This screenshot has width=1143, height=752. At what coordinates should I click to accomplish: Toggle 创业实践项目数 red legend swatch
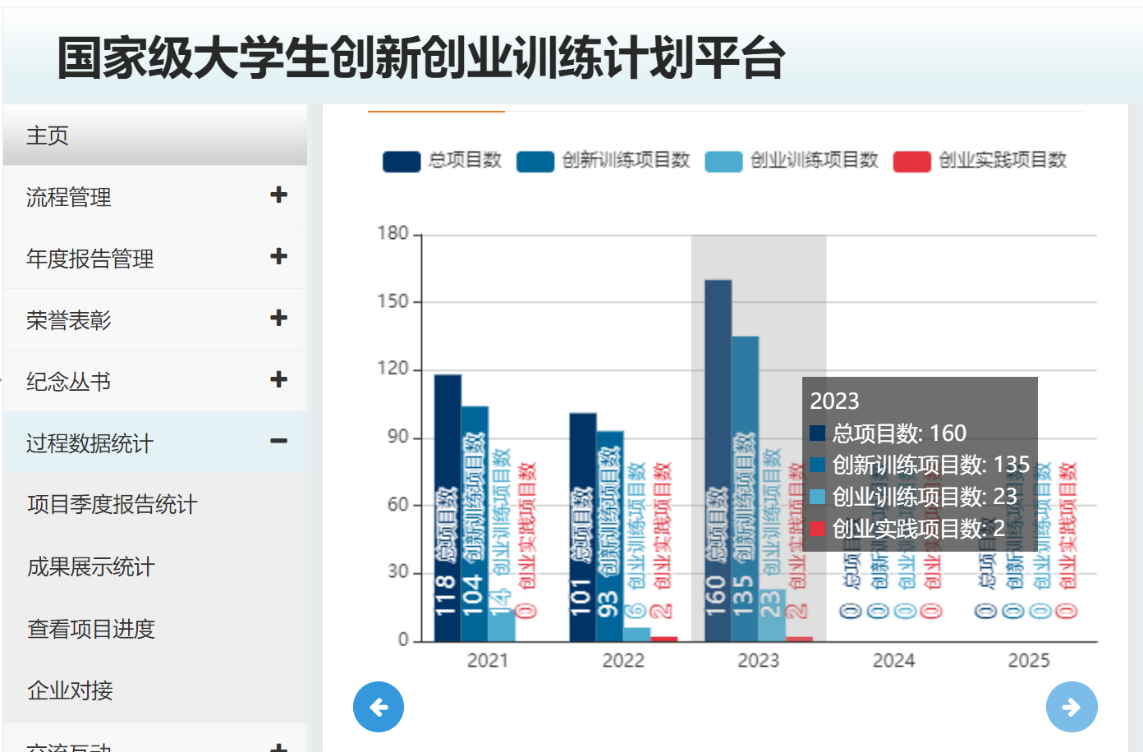[x=911, y=161]
